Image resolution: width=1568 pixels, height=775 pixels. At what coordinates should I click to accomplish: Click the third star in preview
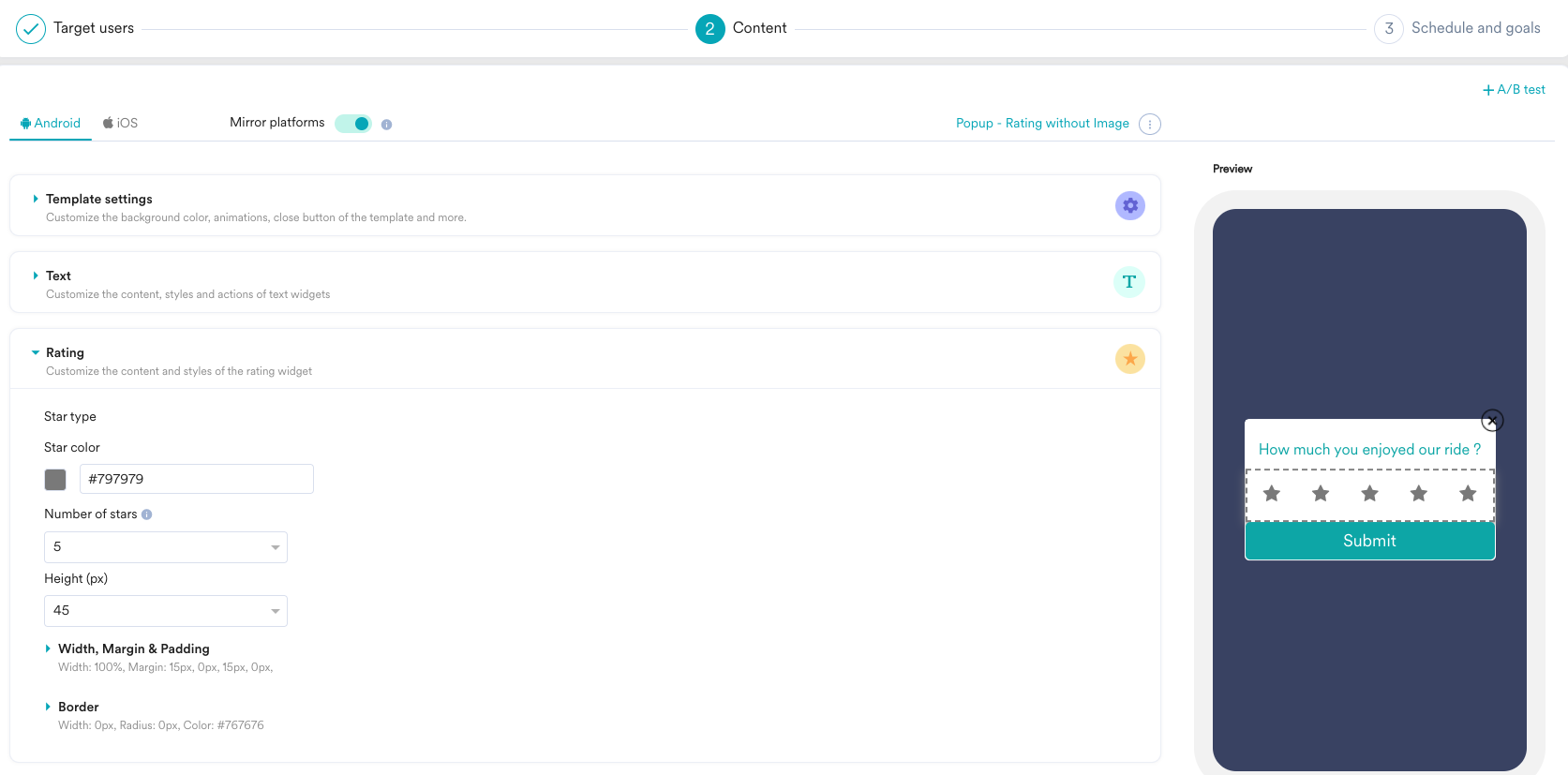pyautogui.click(x=1369, y=493)
